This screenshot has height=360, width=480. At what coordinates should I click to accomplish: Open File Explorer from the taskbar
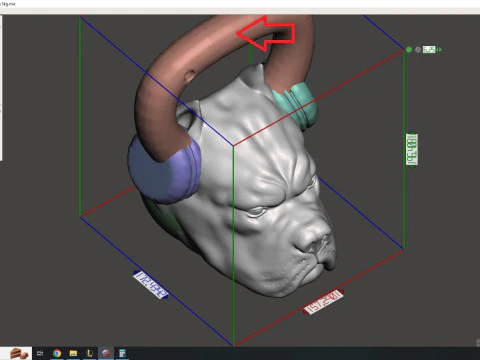pyautogui.click(x=73, y=353)
